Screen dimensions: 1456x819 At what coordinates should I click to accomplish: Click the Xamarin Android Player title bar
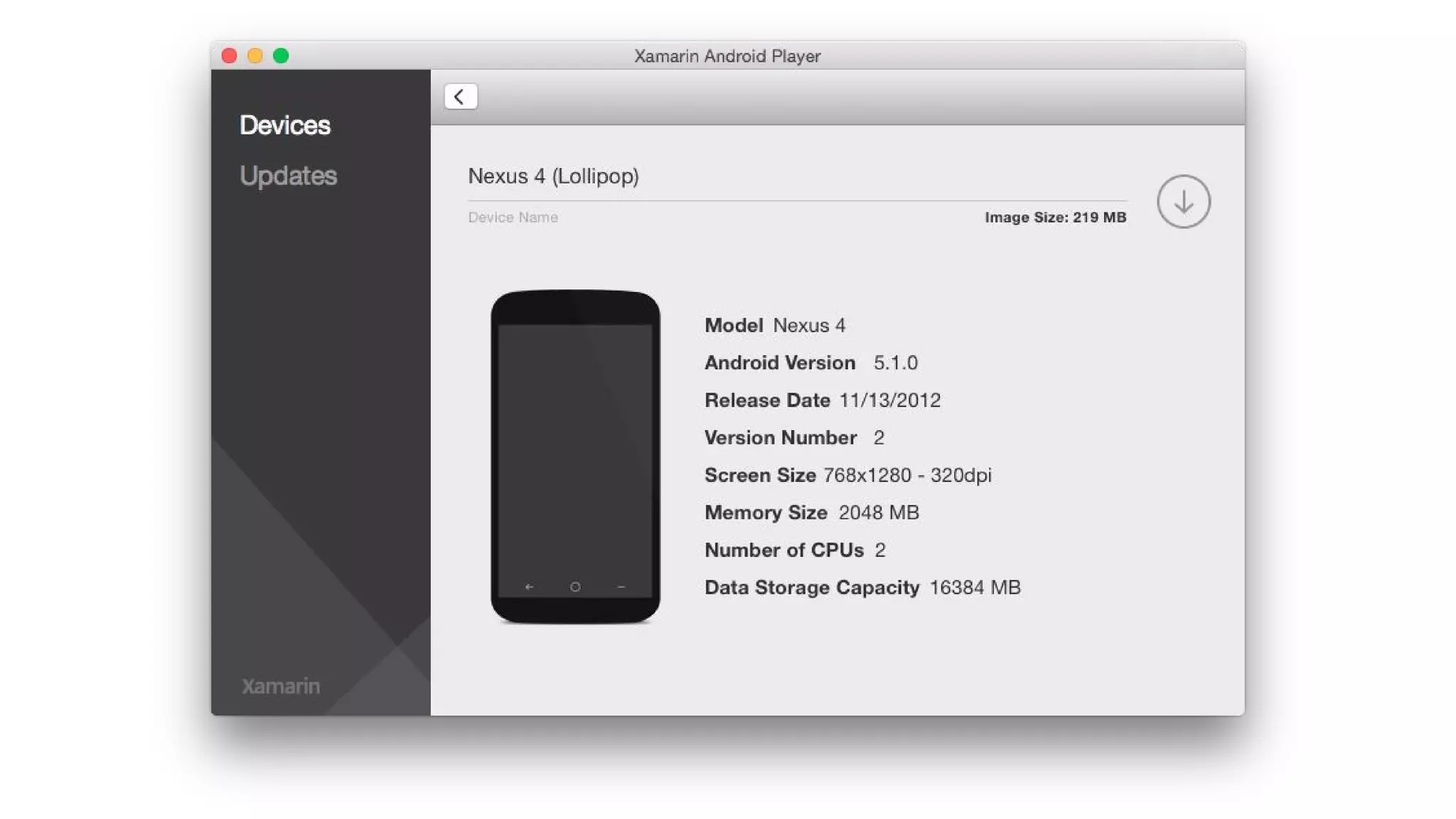(727, 56)
